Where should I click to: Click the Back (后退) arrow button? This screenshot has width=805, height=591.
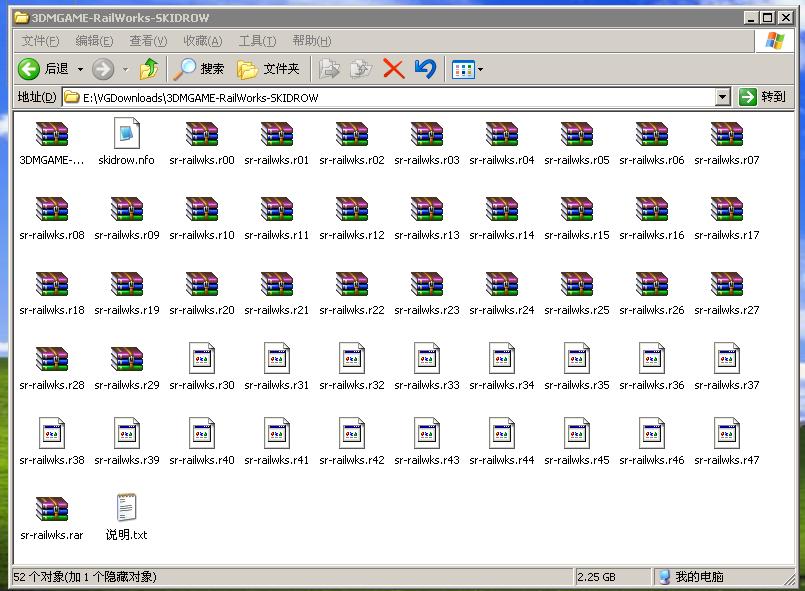29,69
